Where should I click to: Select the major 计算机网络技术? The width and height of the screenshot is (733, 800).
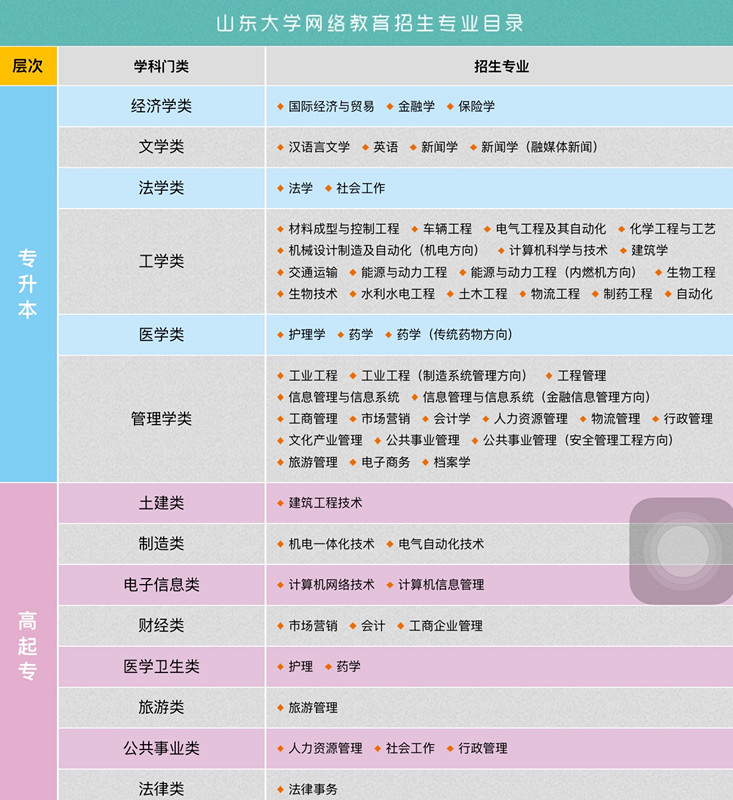tap(331, 585)
